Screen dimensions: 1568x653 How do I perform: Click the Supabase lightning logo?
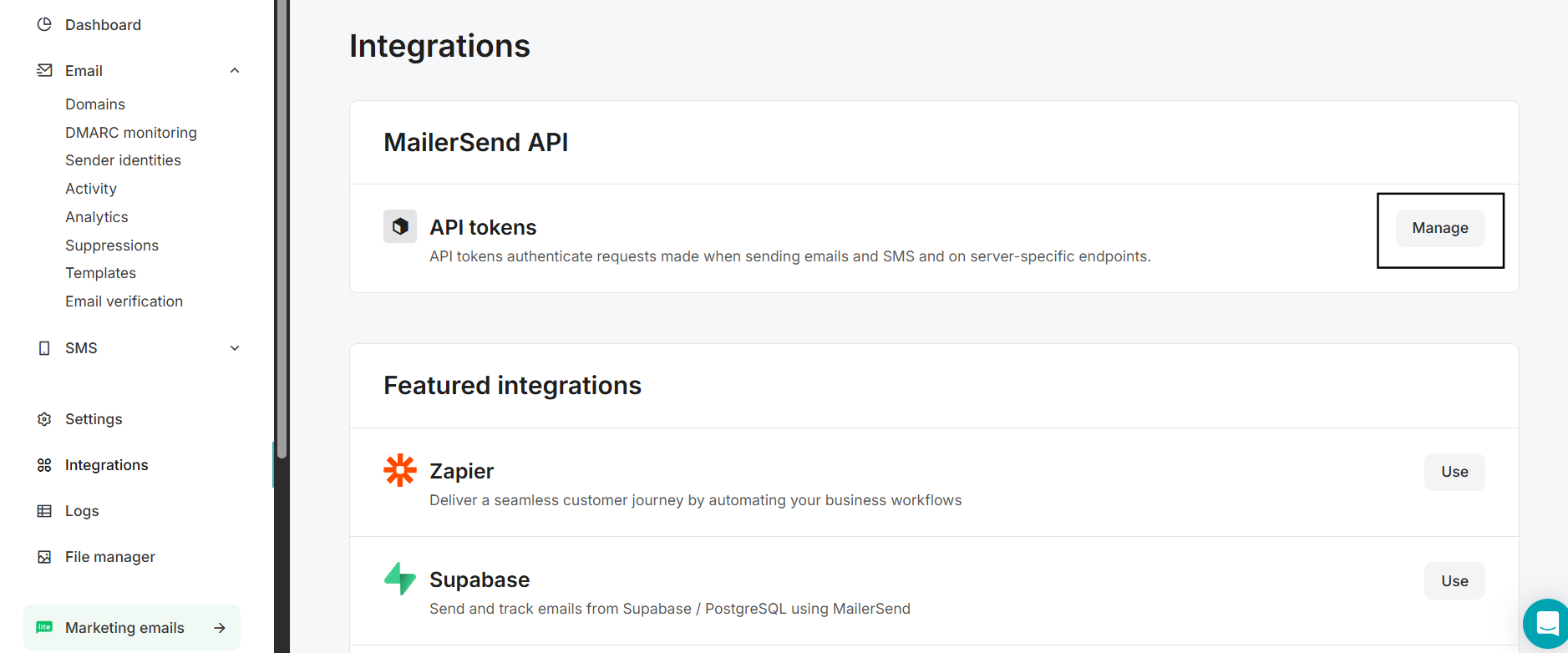tap(400, 579)
